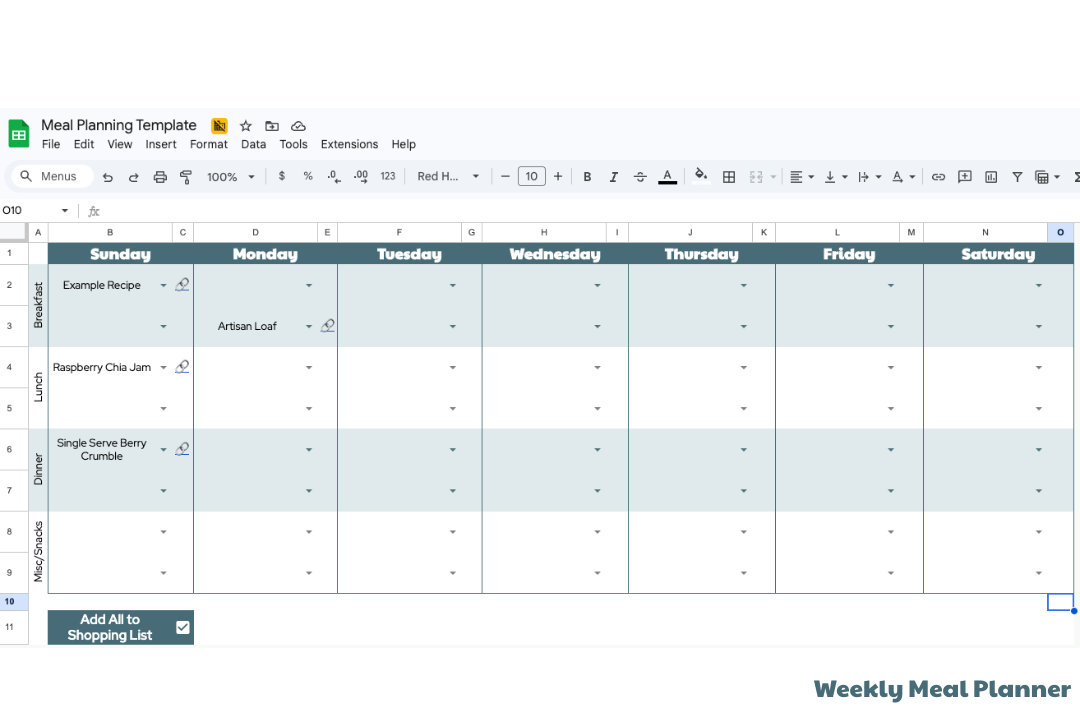Click the undo arrow icon
The height and width of the screenshot is (720, 1080).
coord(107,177)
